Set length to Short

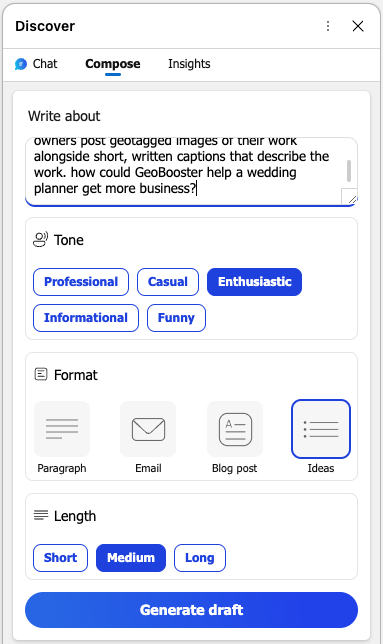(x=60, y=558)
